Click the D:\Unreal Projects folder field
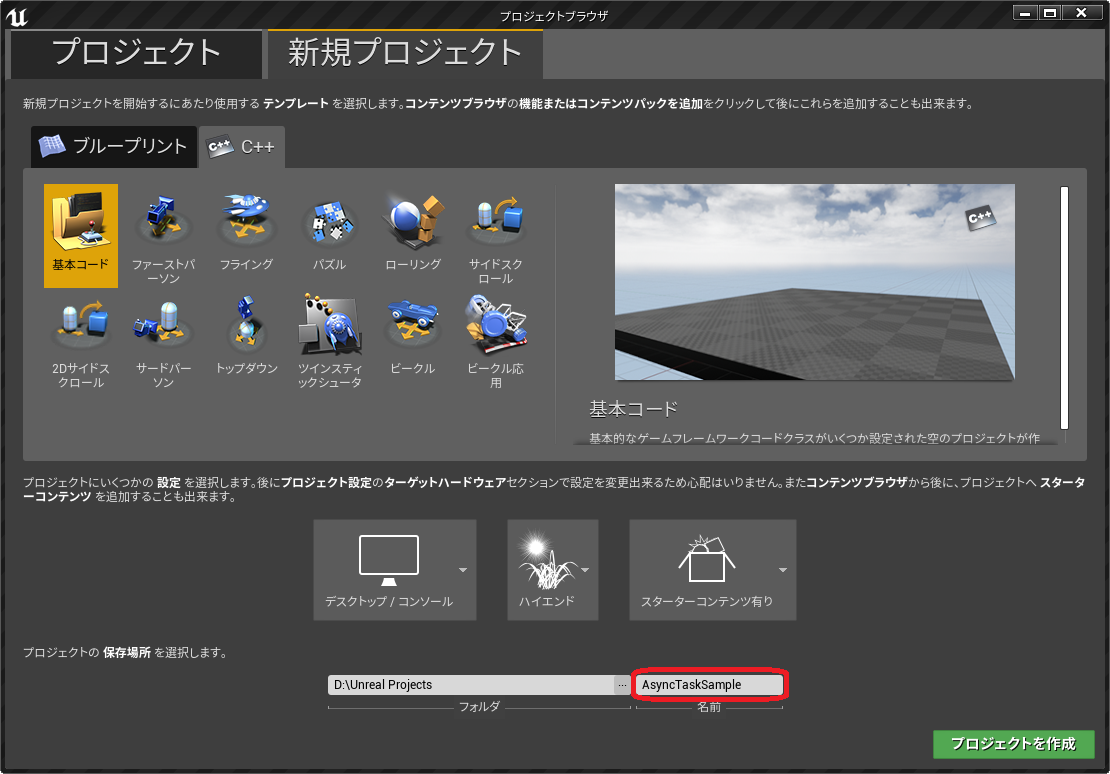Viewport: 1110px width, 774px height. click(x=471, y=685)
